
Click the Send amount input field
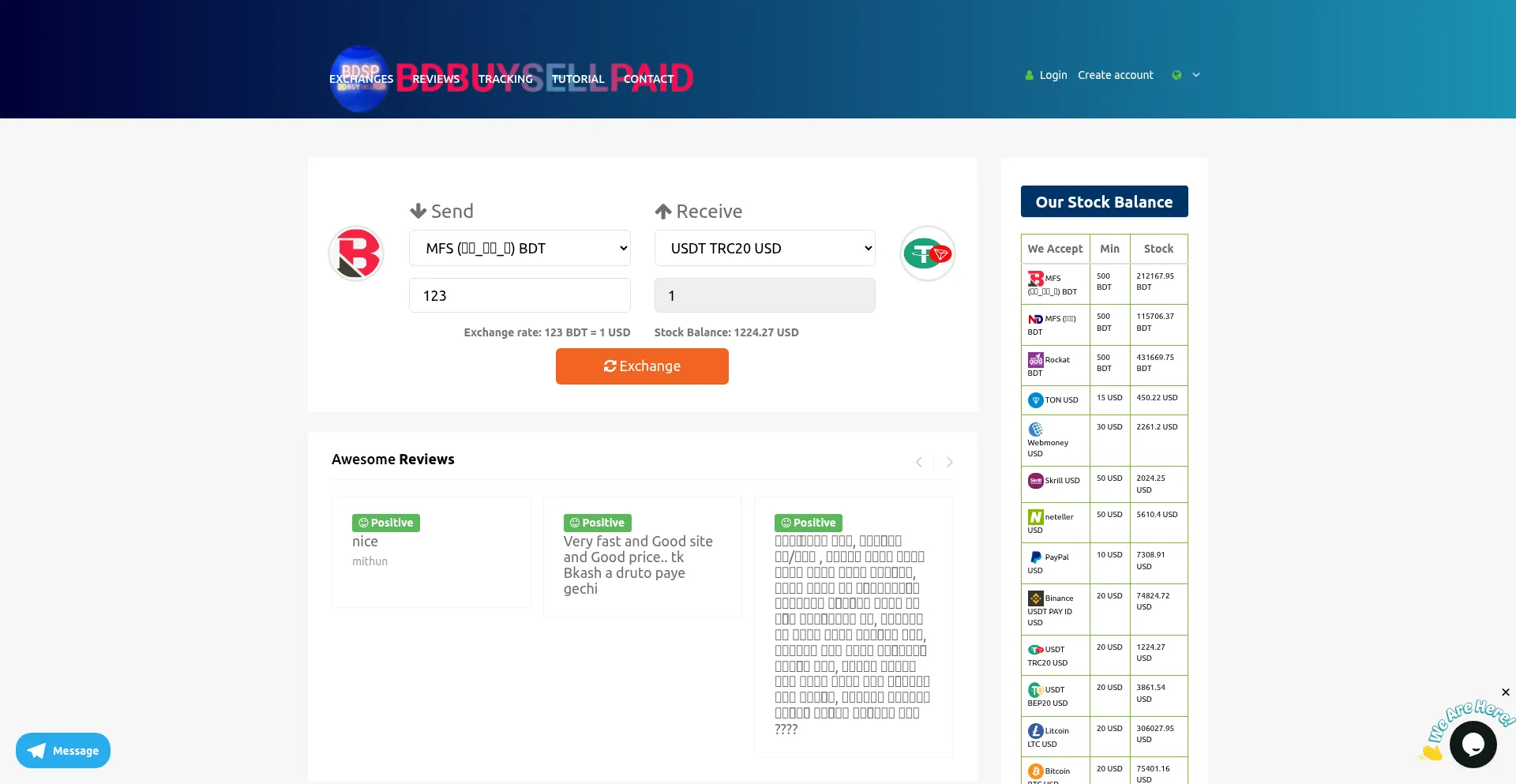(x=520, y=295)
